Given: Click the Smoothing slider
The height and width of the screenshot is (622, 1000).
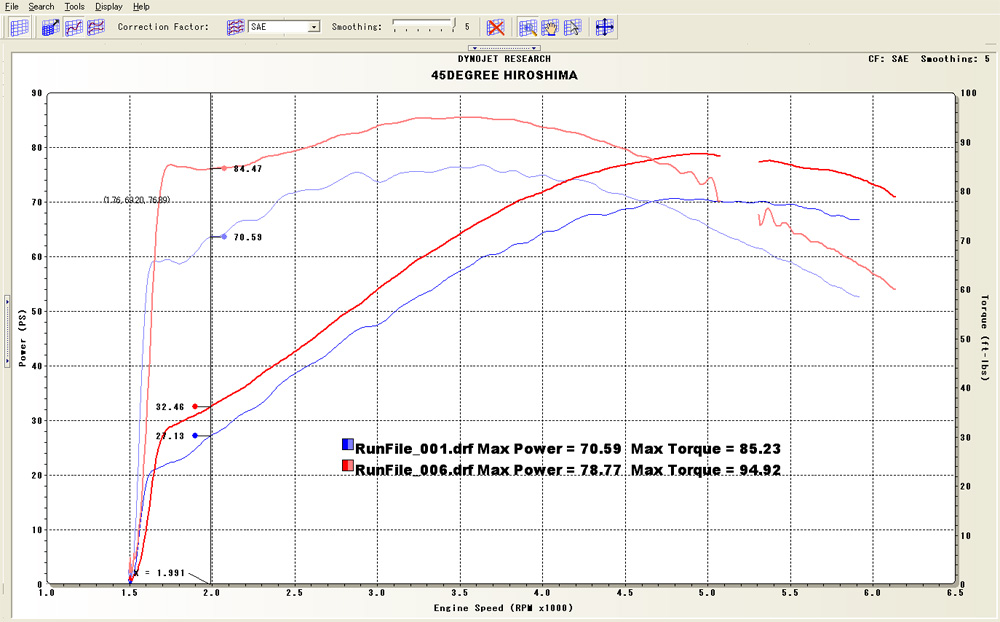Looking at the screenshot, I should [423, 27].
